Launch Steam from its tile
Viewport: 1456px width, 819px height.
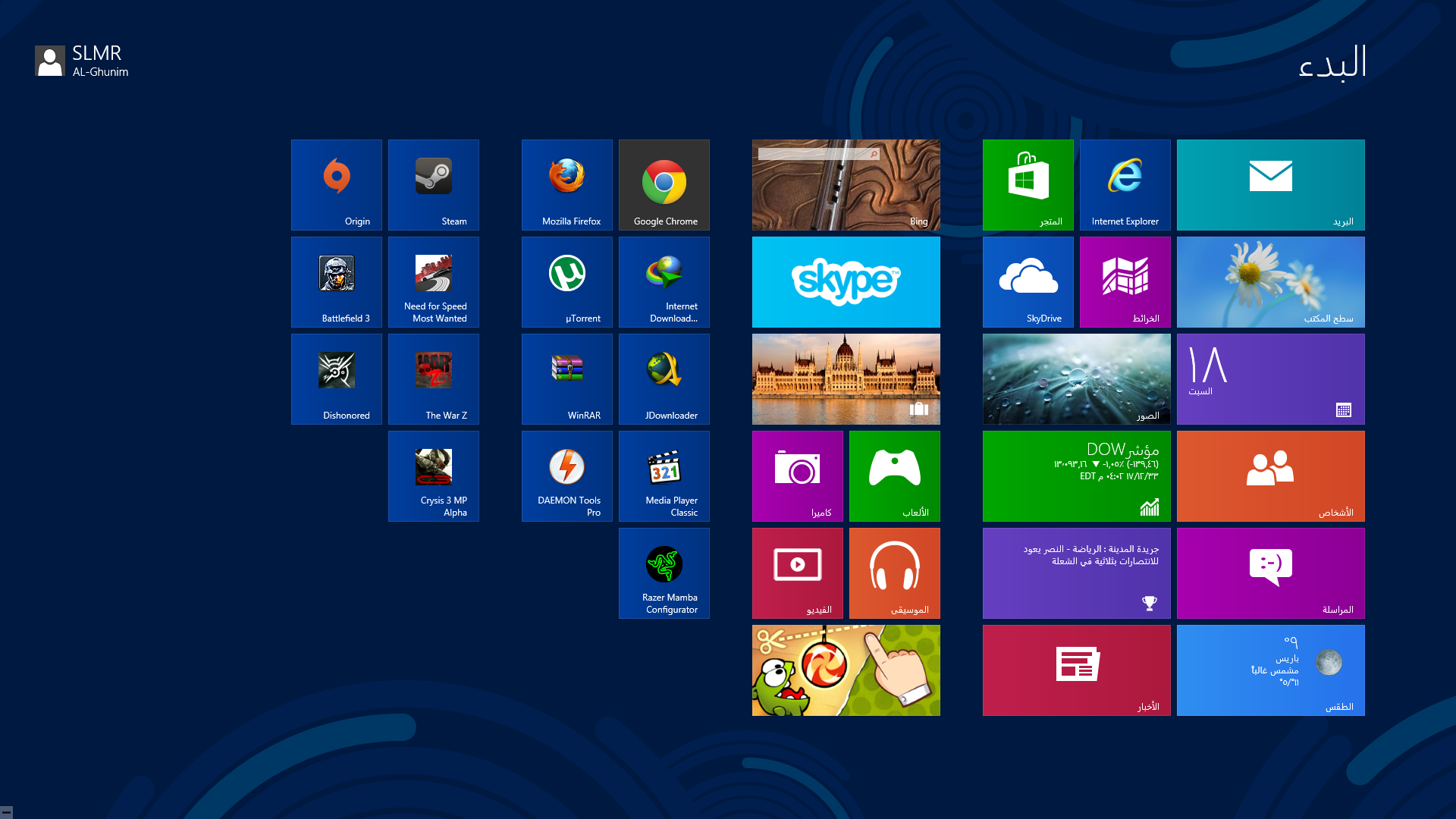[434, 184]
